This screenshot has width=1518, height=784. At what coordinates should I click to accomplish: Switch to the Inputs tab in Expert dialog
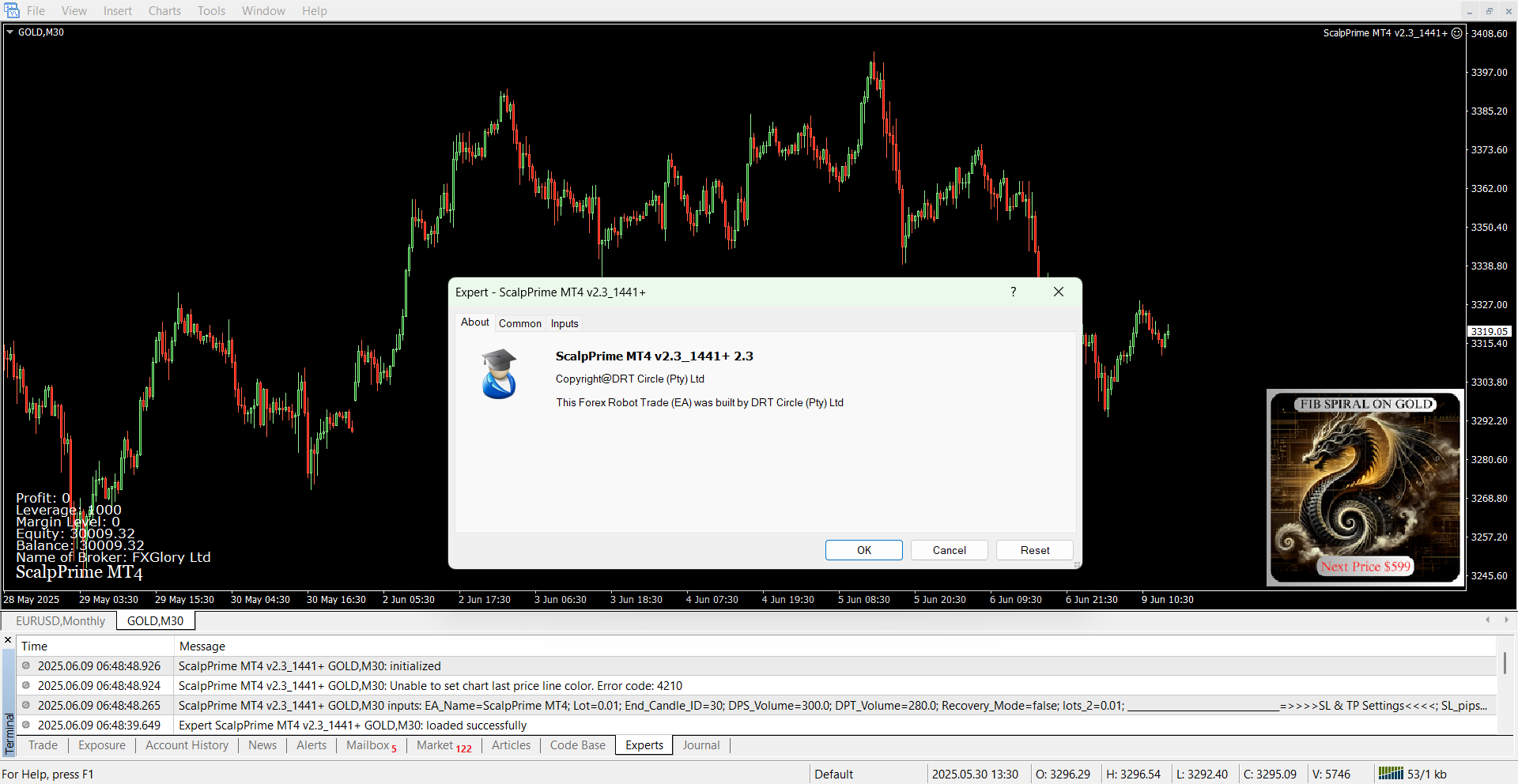pos(565,323)
